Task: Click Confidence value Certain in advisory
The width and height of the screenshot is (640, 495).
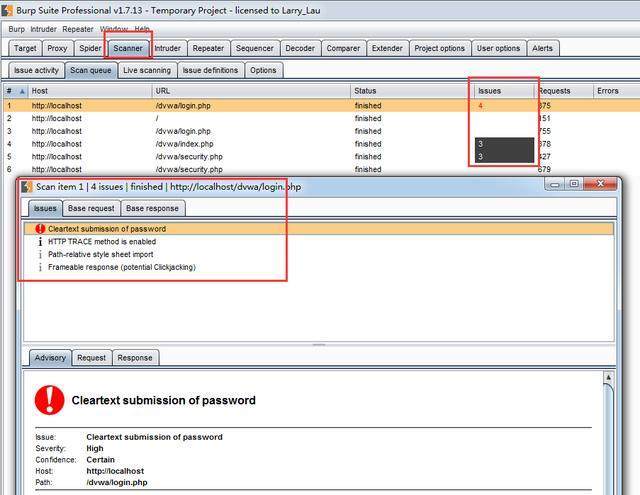Action: (100, 459)
